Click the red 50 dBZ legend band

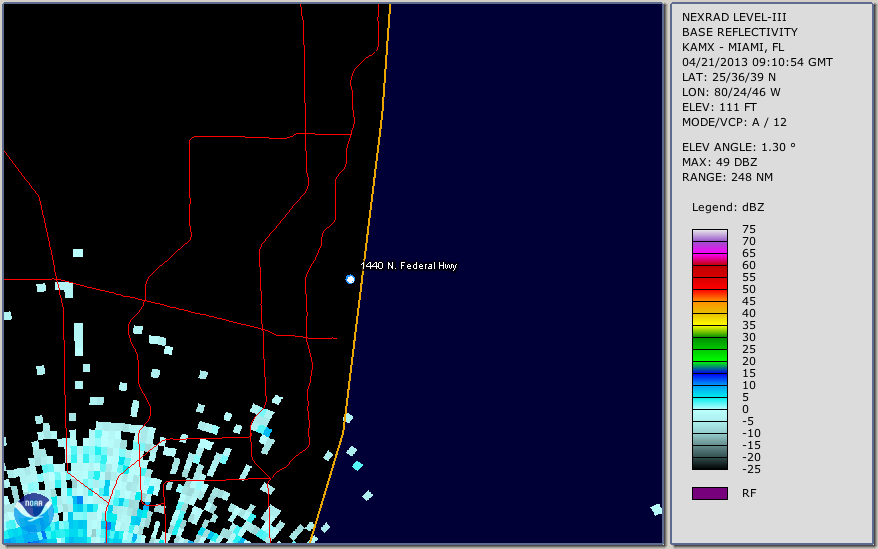[709, 283]
